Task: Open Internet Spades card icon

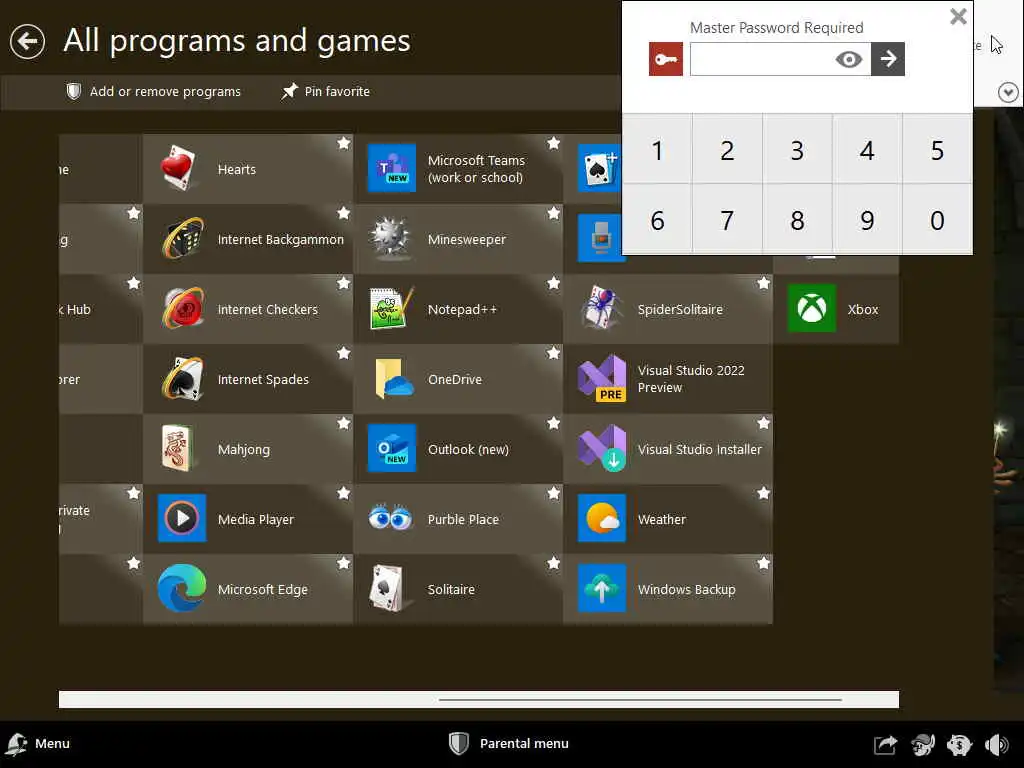Action: click(182, 379)
